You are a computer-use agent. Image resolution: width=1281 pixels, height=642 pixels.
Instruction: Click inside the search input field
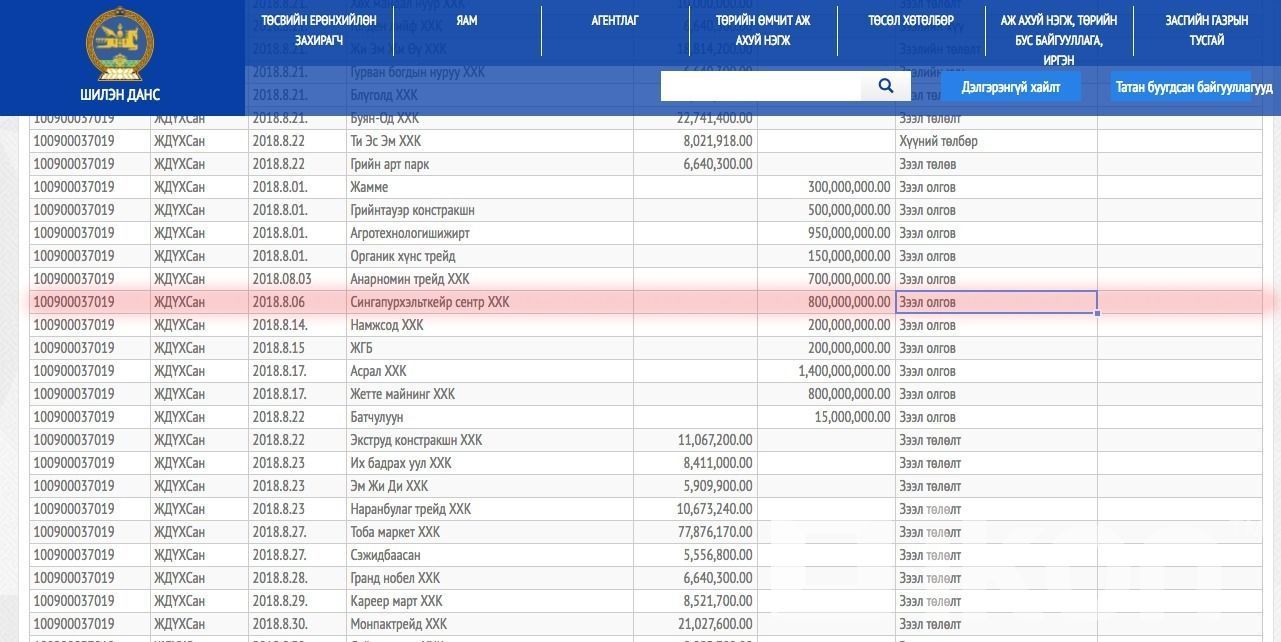coord(760,87)
